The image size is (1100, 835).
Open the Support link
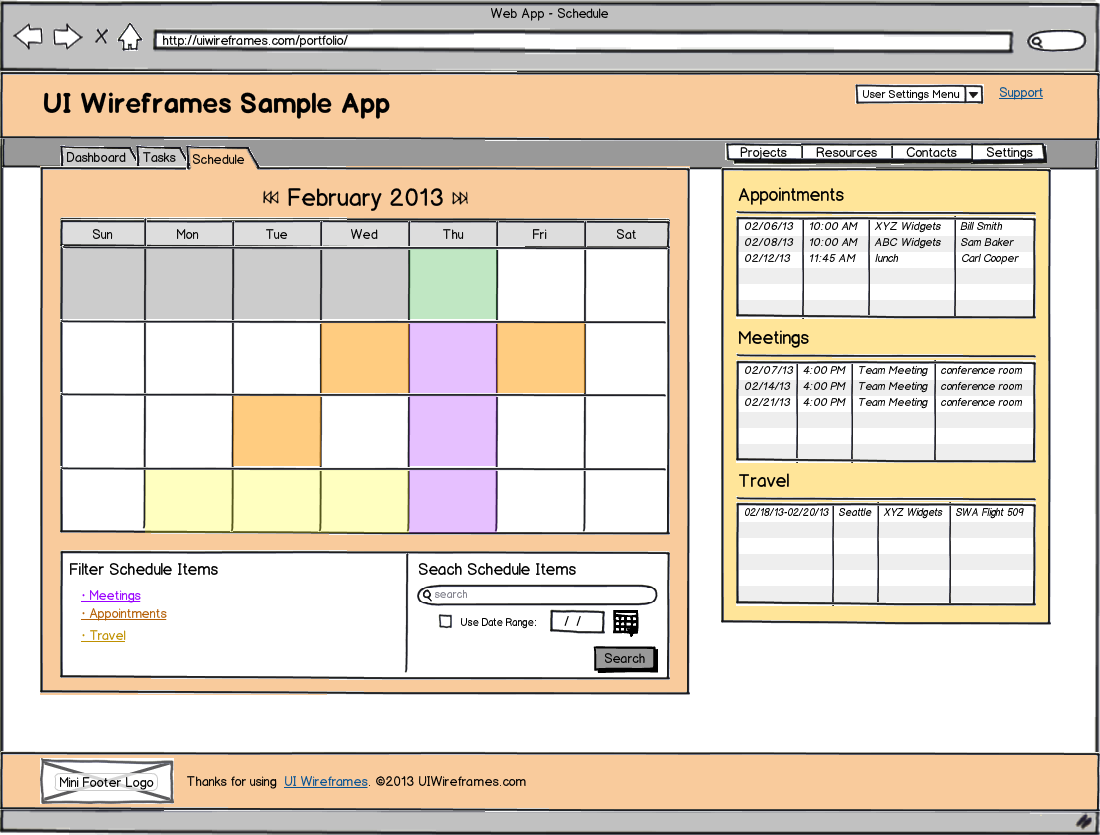[1020, 92]
